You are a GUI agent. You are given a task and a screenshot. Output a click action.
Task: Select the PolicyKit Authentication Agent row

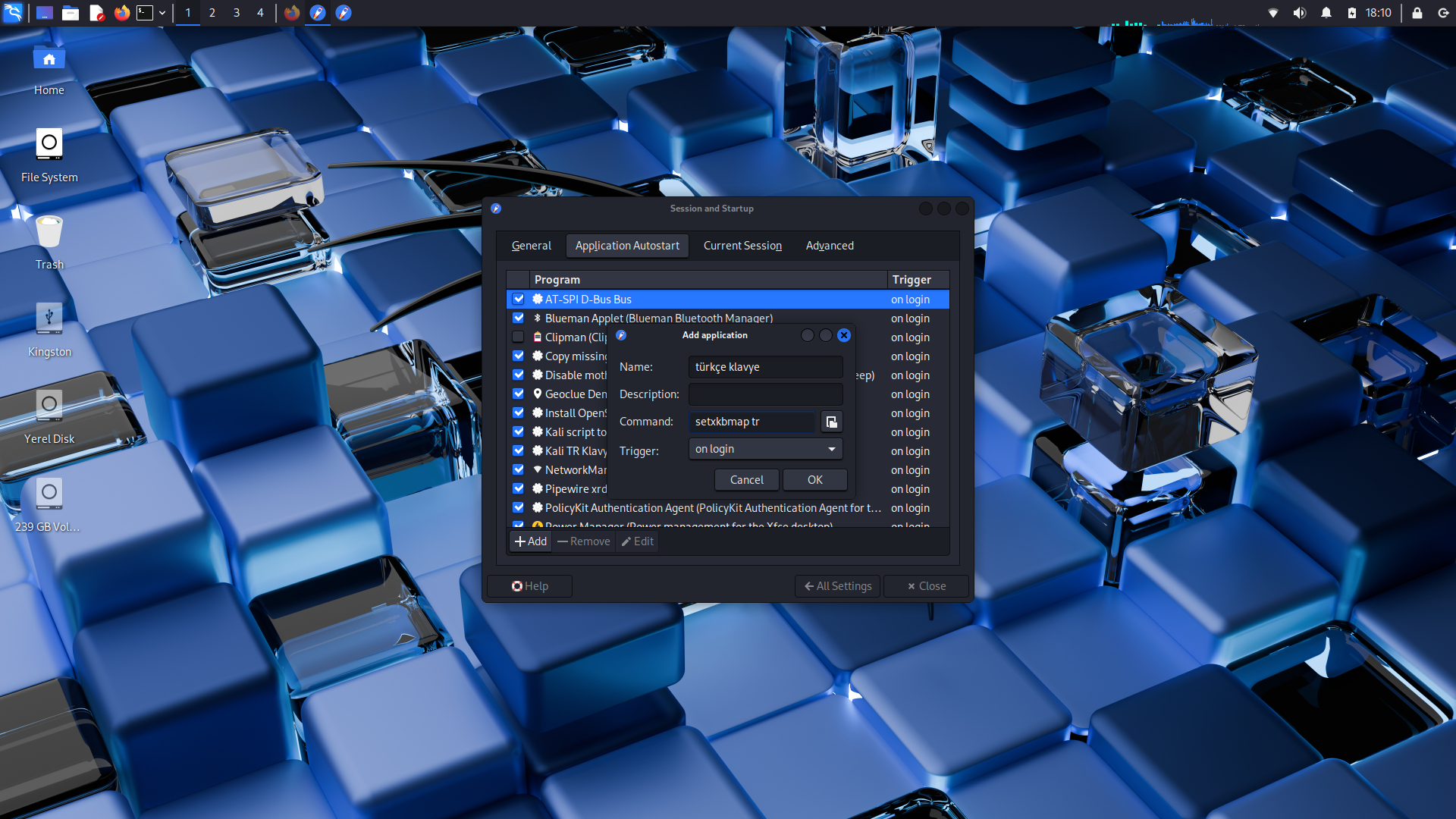click(728, 508)
